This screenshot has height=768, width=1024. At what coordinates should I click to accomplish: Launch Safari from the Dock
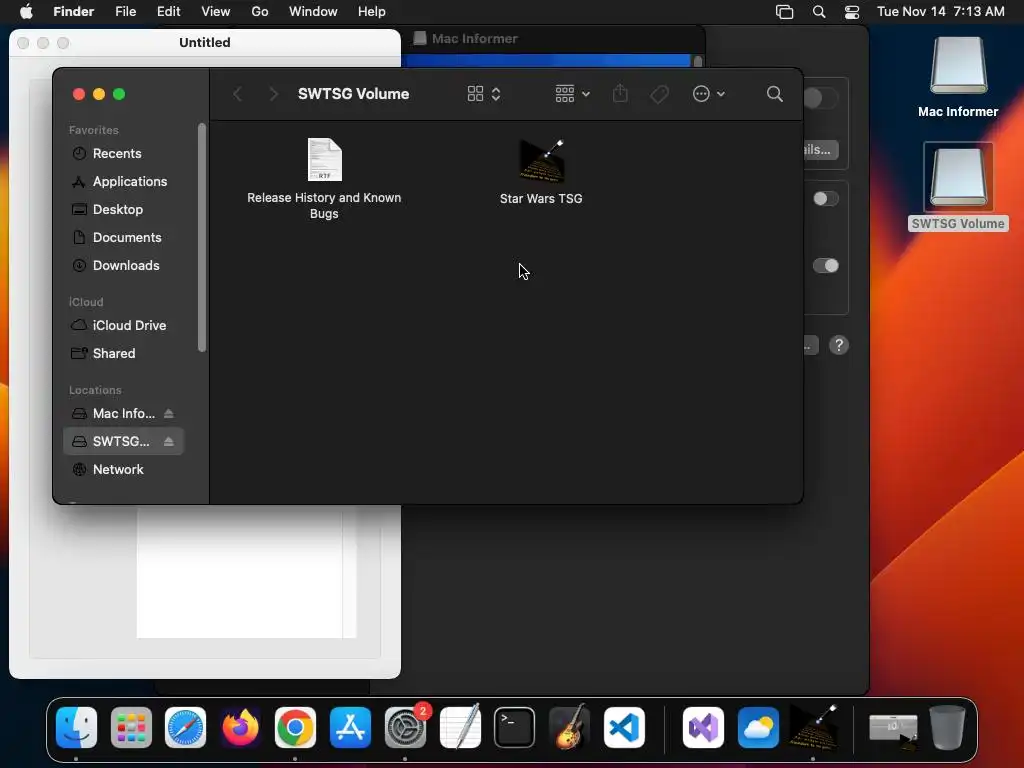click(x=185, y=728)
